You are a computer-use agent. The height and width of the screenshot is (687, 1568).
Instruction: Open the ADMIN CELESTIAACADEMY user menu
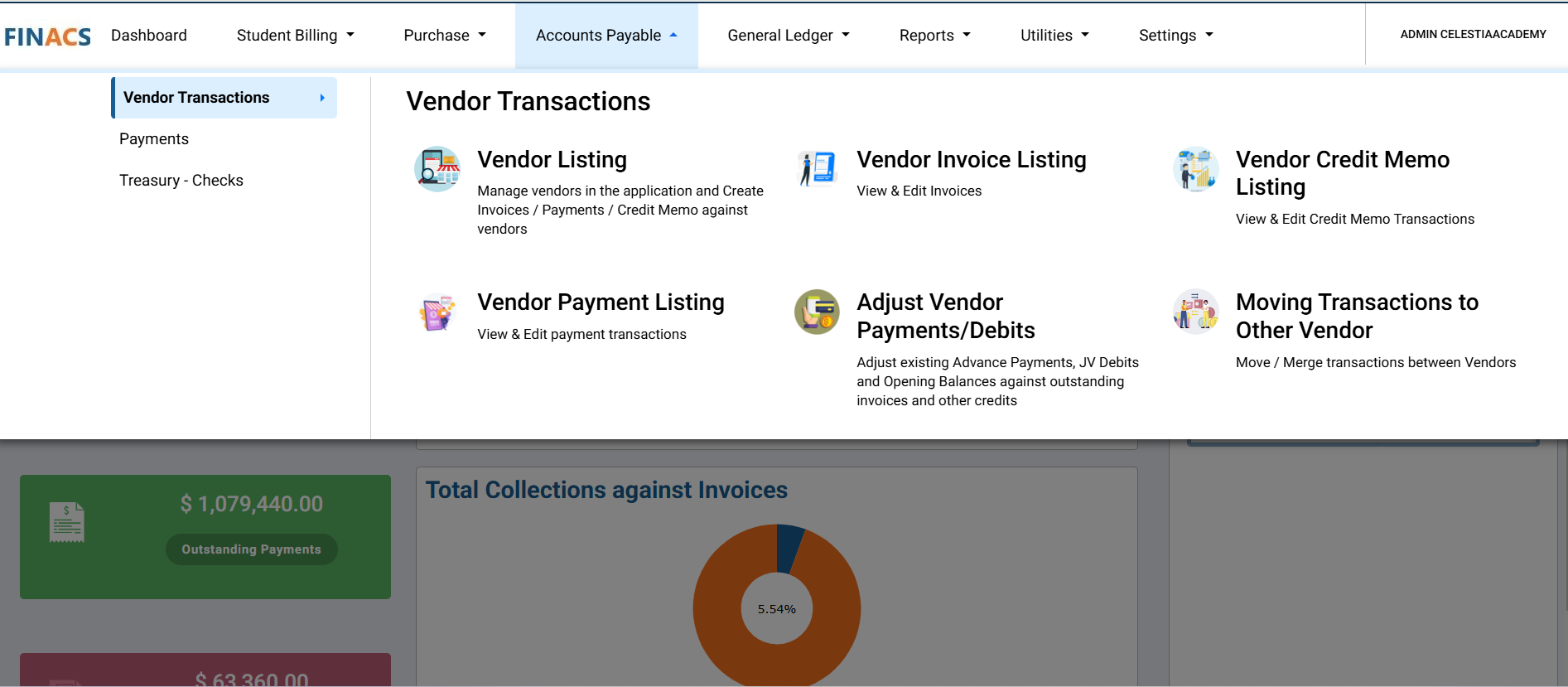(x=1473, y=35)
